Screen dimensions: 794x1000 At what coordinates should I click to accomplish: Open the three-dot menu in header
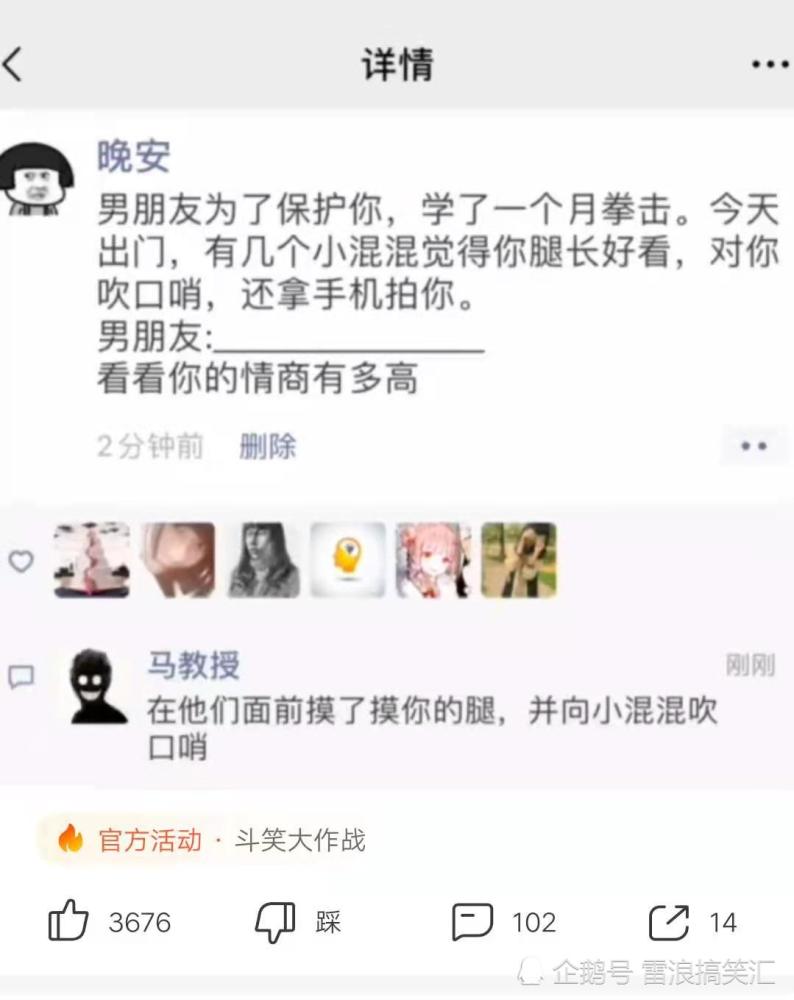coord(770,64)
